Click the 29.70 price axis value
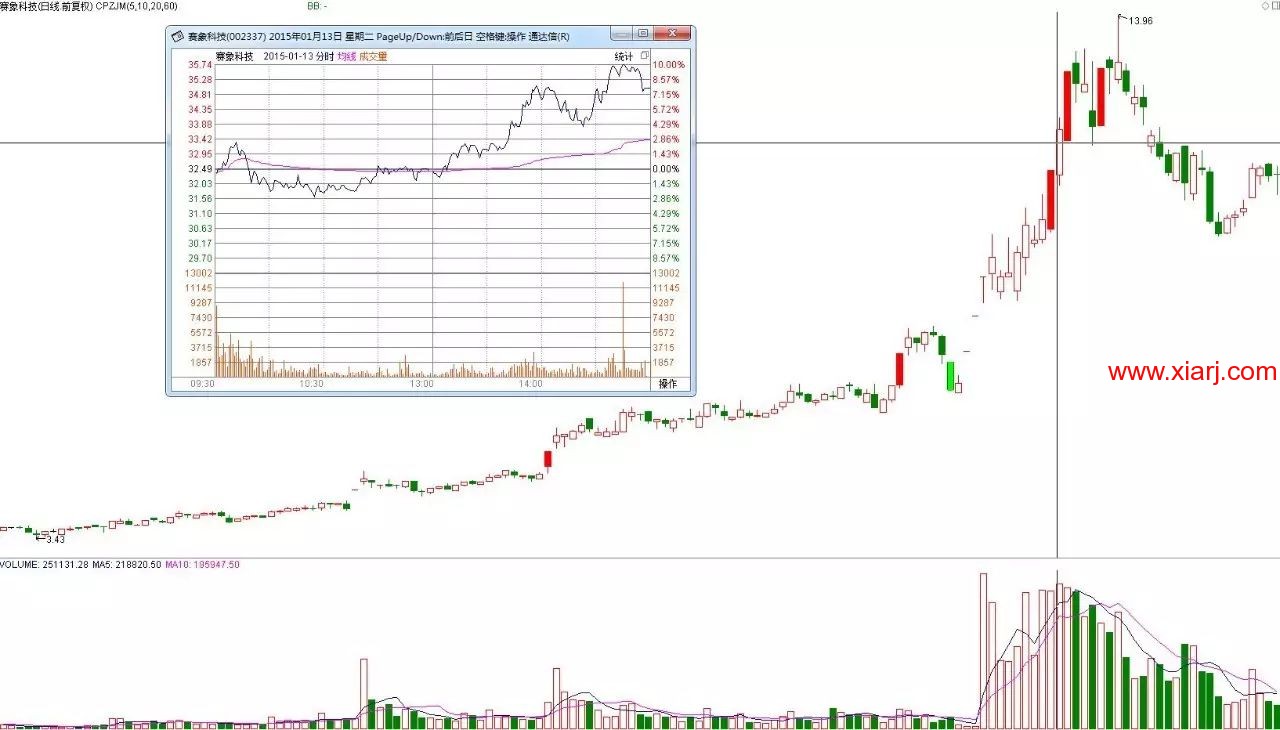Screen dimensions: 1280x730 (x=200, y=258)
